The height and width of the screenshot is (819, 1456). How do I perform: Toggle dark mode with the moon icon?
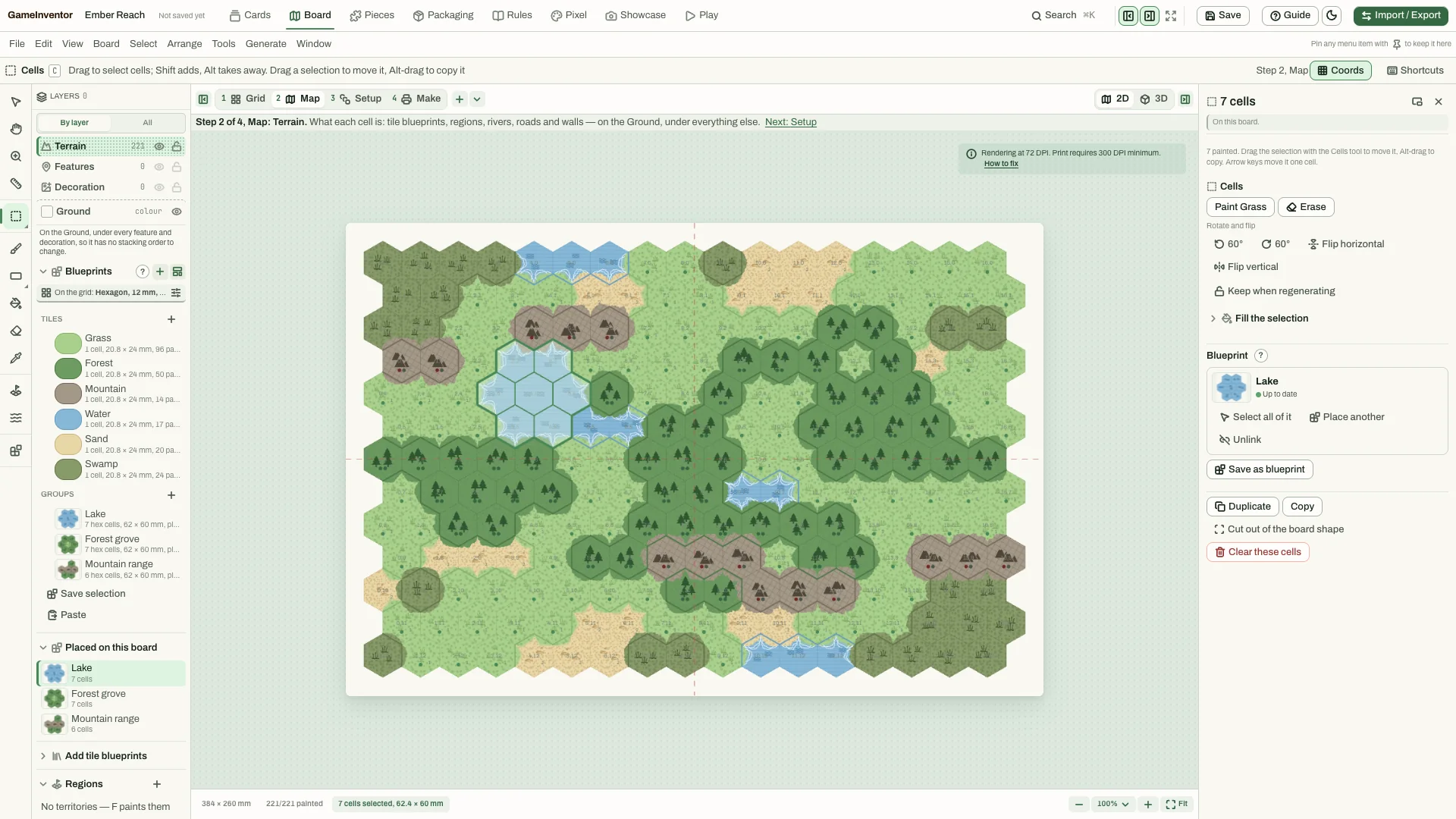point(1332,15)
